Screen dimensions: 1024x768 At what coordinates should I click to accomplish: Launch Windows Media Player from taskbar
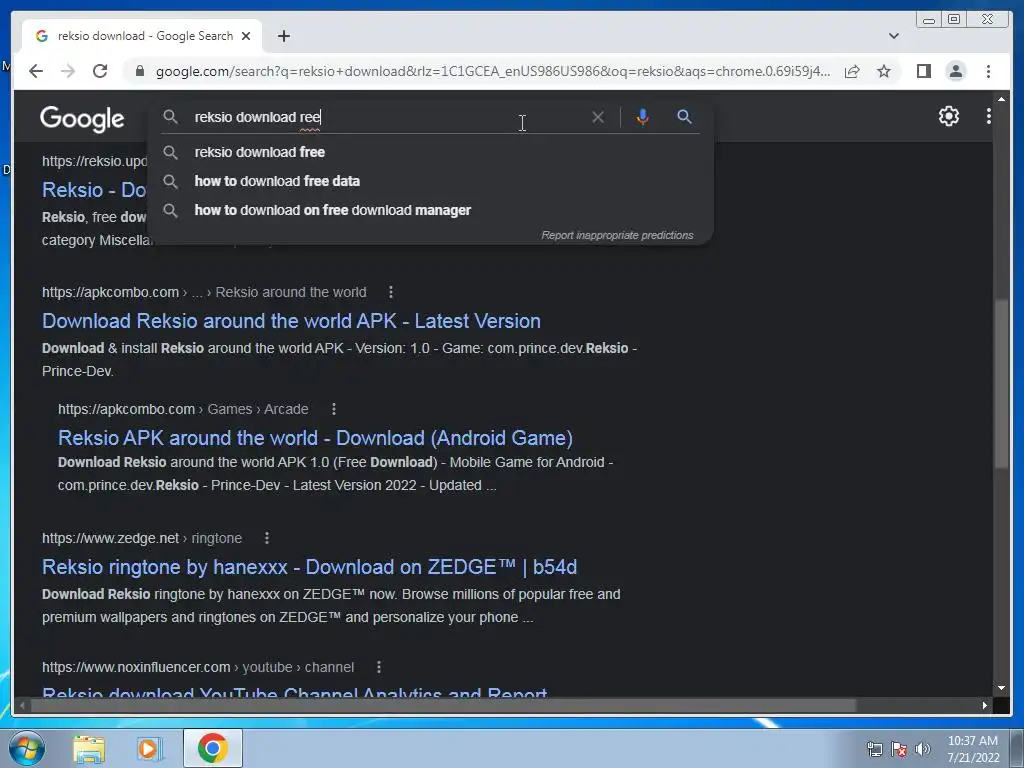(x=149, y=748)
